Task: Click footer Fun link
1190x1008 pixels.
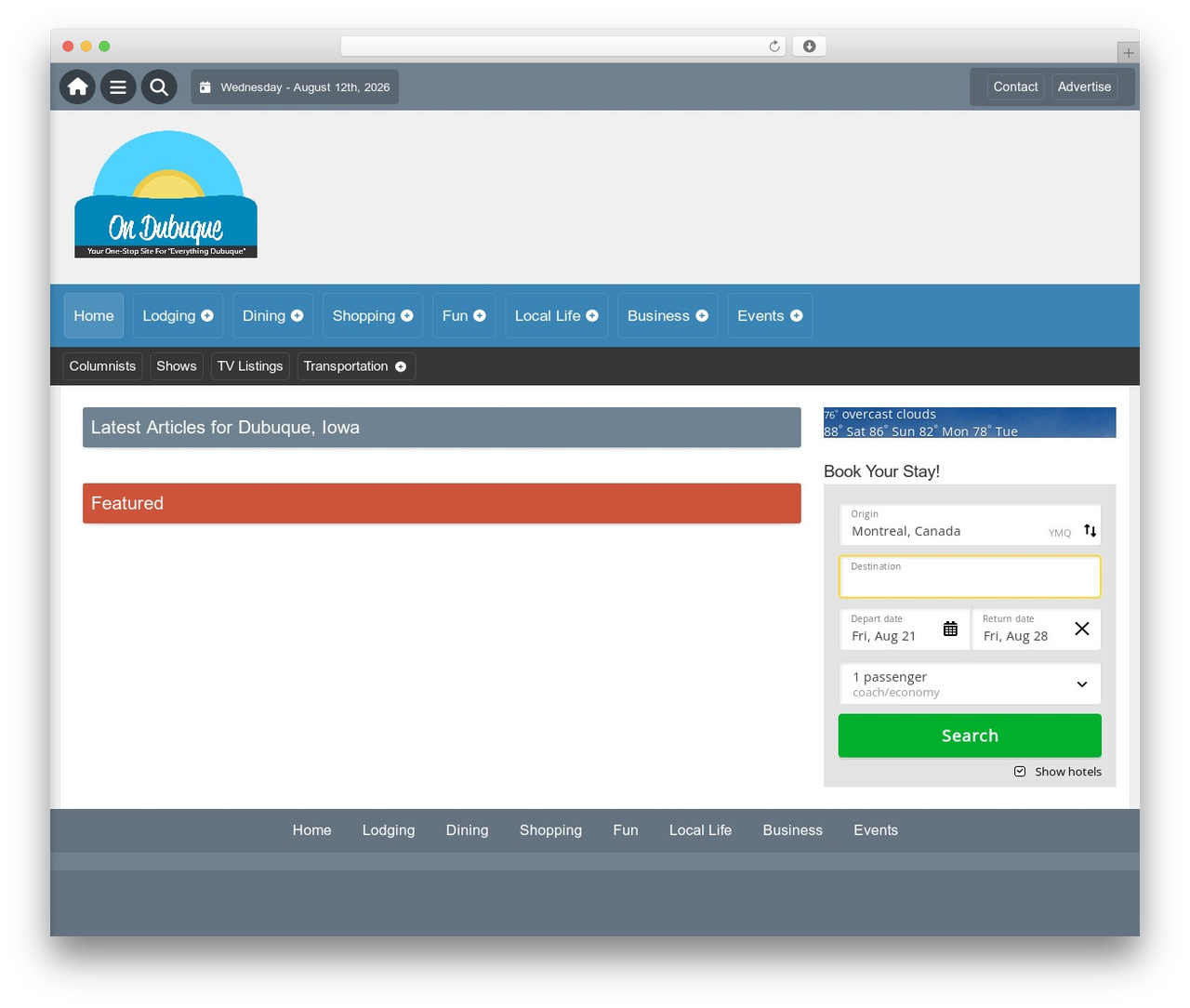Action: (626, 830)
